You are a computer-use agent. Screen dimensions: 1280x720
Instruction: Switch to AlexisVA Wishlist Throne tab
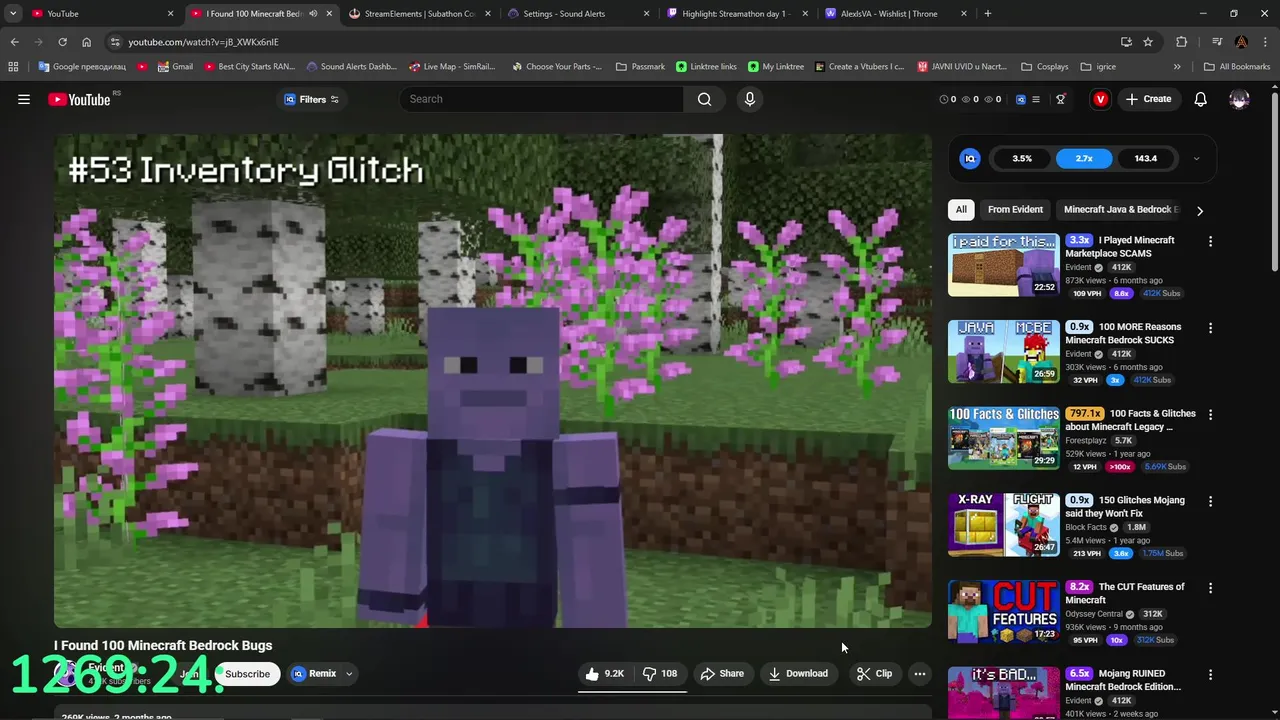pos(895,14)
